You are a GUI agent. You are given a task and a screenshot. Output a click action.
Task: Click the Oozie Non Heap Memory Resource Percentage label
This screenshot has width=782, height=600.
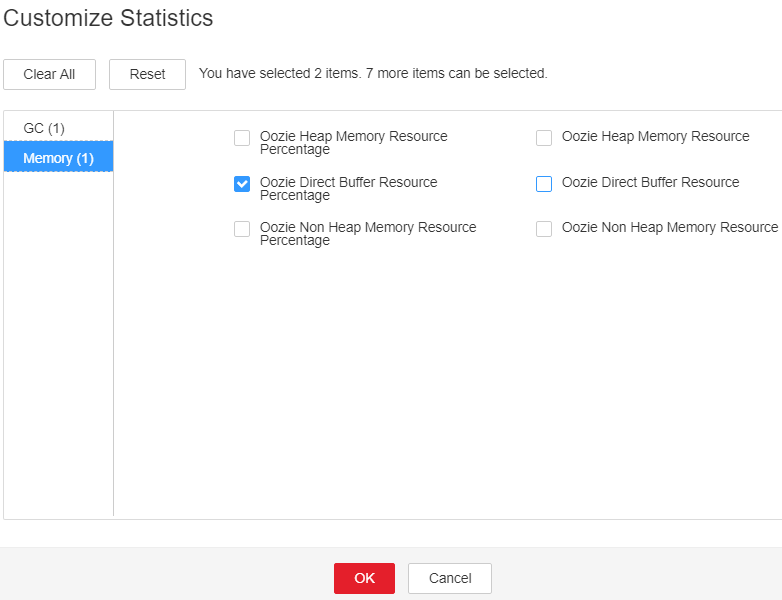(368, 233)
